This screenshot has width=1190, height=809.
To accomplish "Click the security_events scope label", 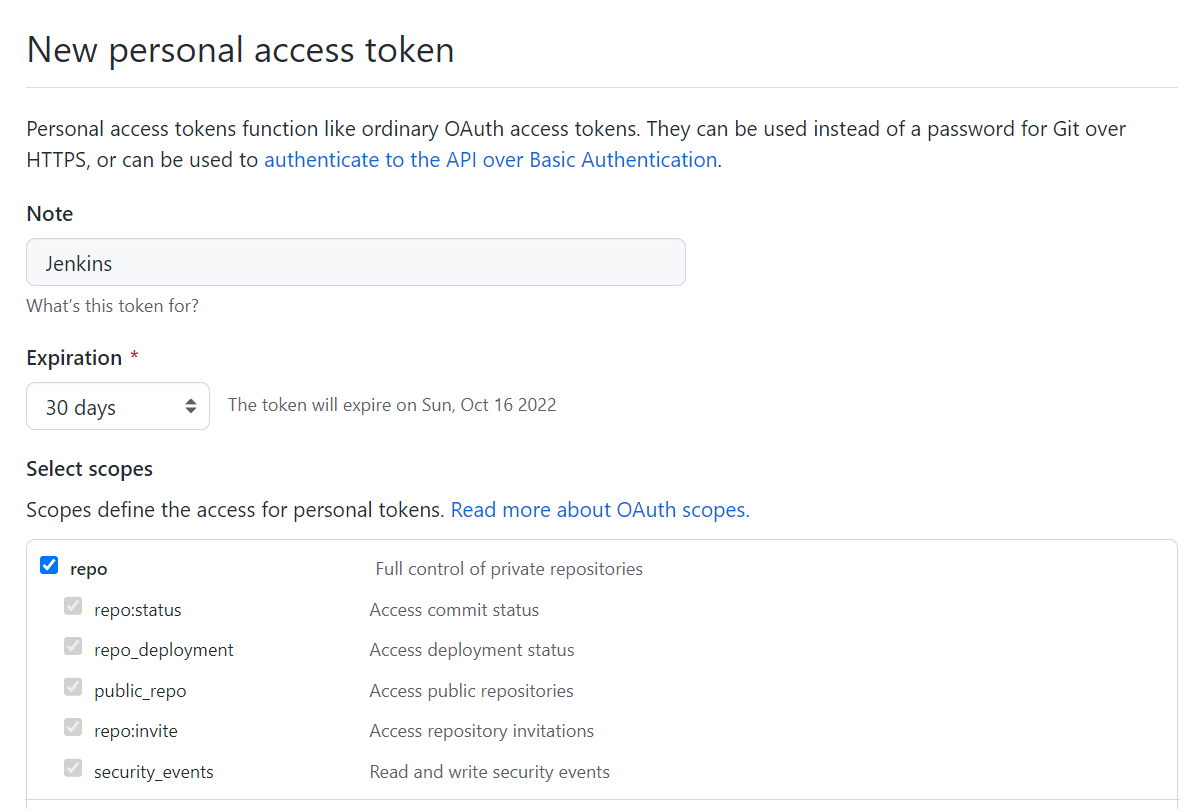I will (153, 772).
